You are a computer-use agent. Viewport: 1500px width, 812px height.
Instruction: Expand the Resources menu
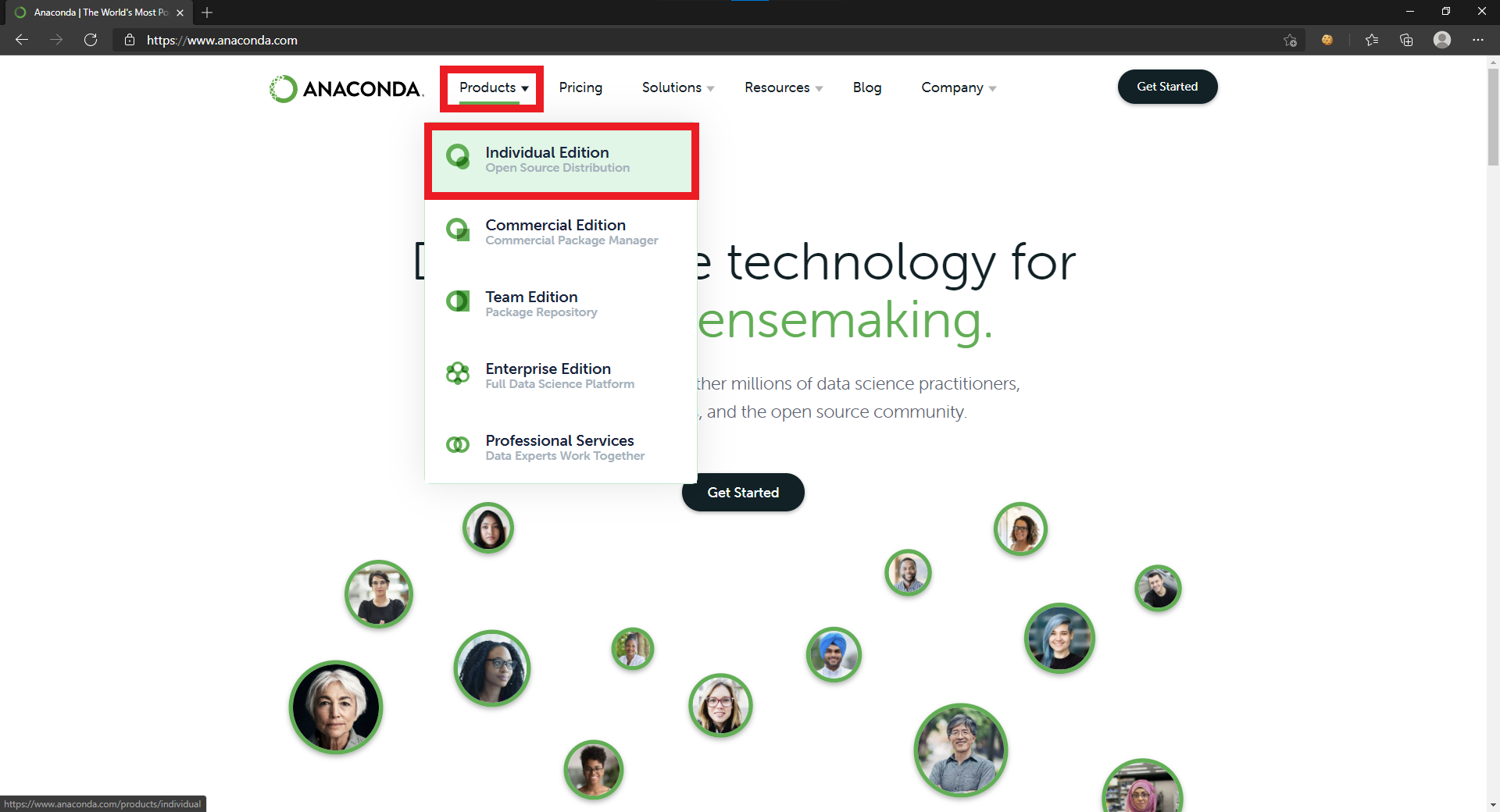pos(784,87)
